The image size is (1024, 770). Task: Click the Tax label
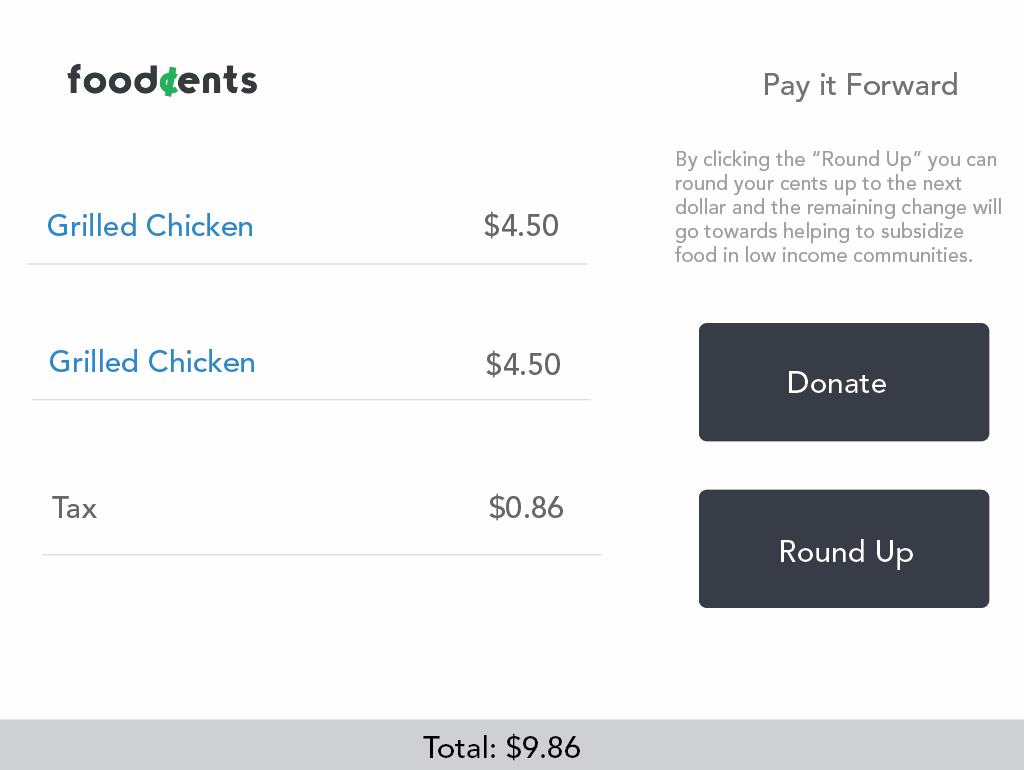click(x=74, y=508)
